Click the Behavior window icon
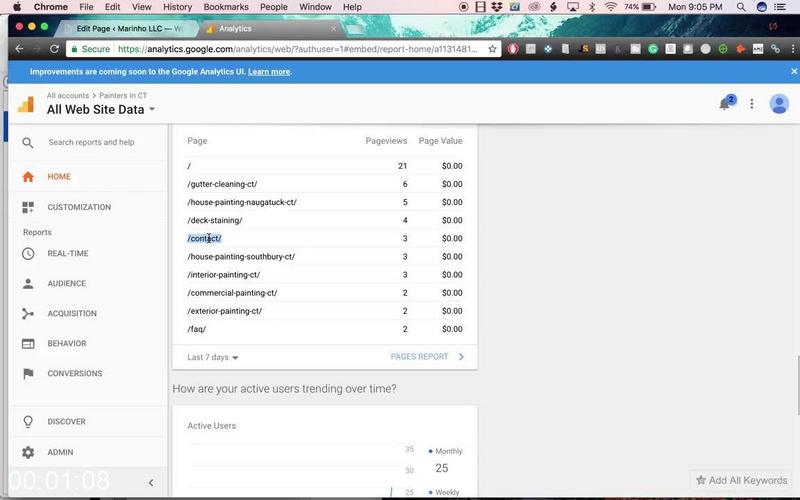This screenshot has height=500, width=800. [28, 344]
